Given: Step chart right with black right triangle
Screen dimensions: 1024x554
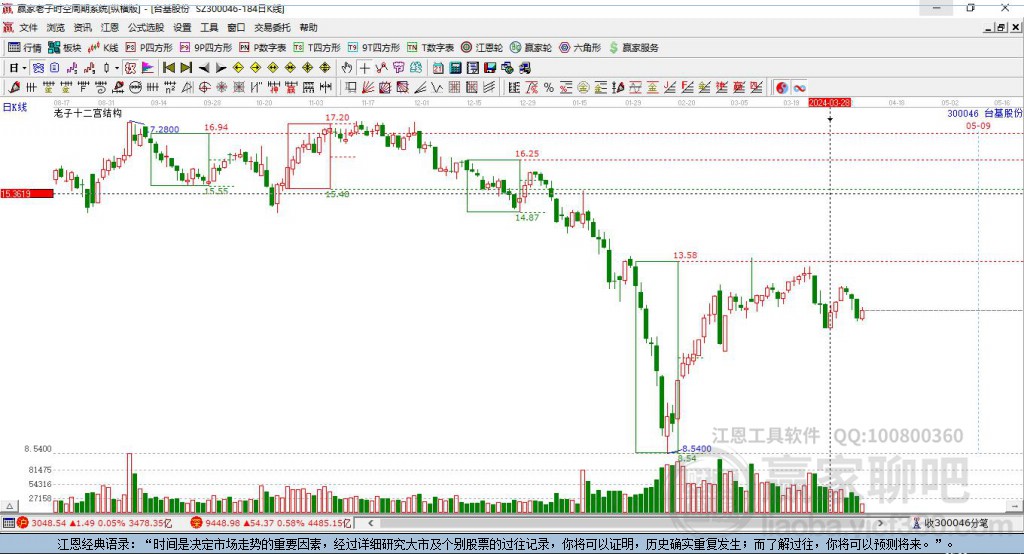Looking at the screenshot, I should point(221,68).
